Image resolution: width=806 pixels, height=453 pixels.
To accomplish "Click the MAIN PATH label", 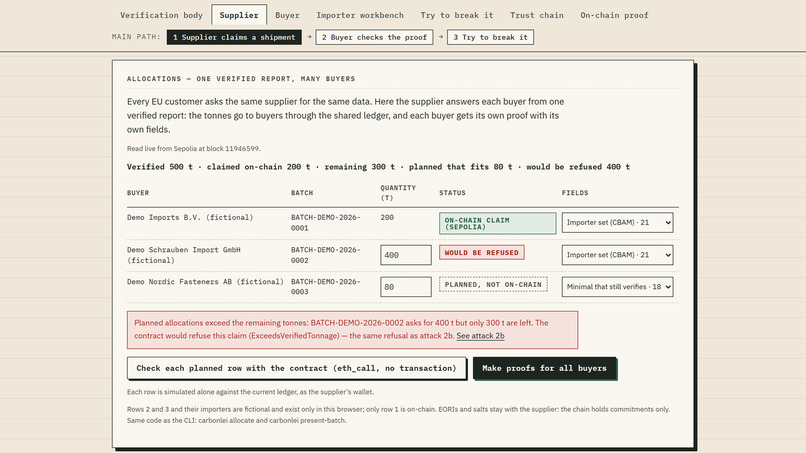I will click(x=136, y=37).
